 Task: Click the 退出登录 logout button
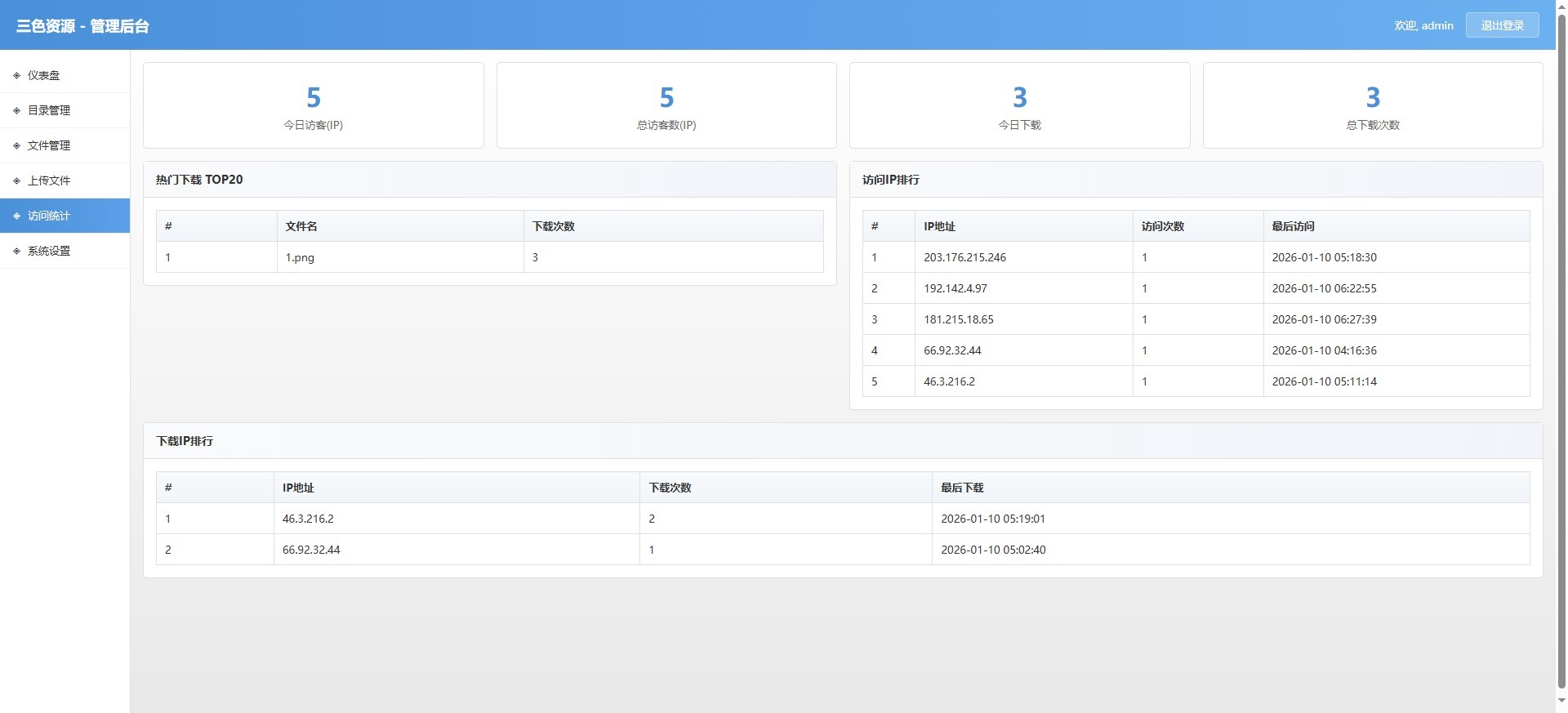(1502, 25)
